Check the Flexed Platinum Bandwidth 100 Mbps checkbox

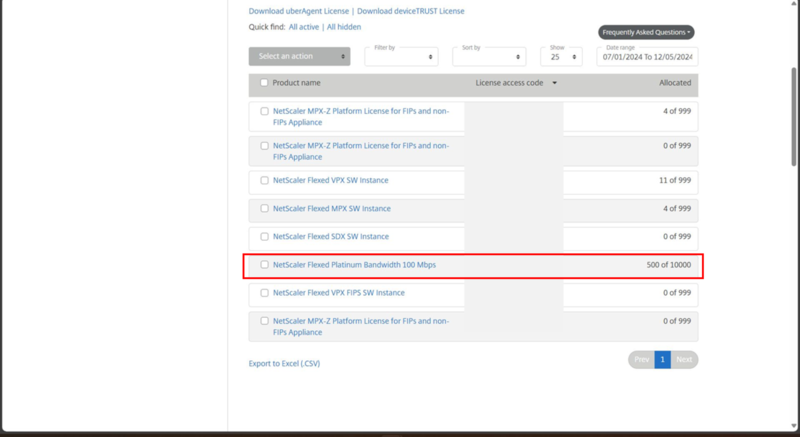[x=264, y=265]
